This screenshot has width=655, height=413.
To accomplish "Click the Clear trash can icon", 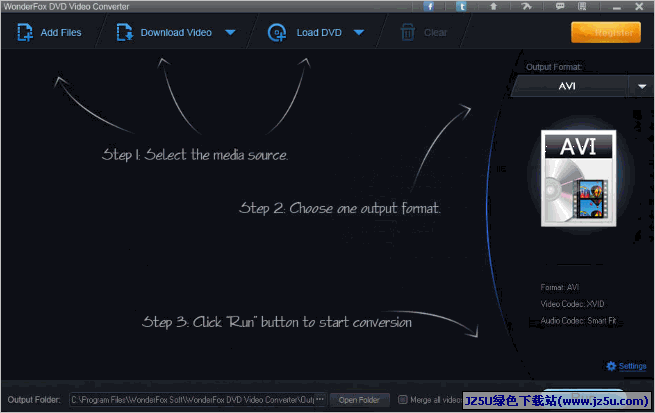I will pos(408,33).
